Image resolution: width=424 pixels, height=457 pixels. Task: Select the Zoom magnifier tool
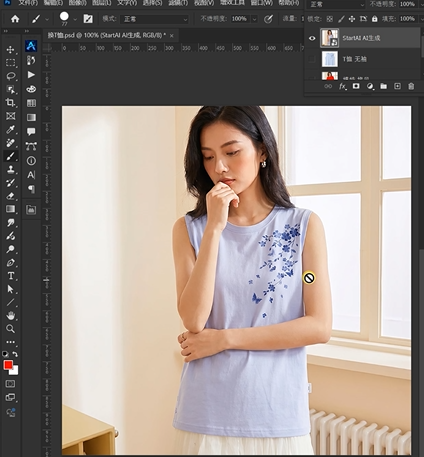tap(10, 329)
